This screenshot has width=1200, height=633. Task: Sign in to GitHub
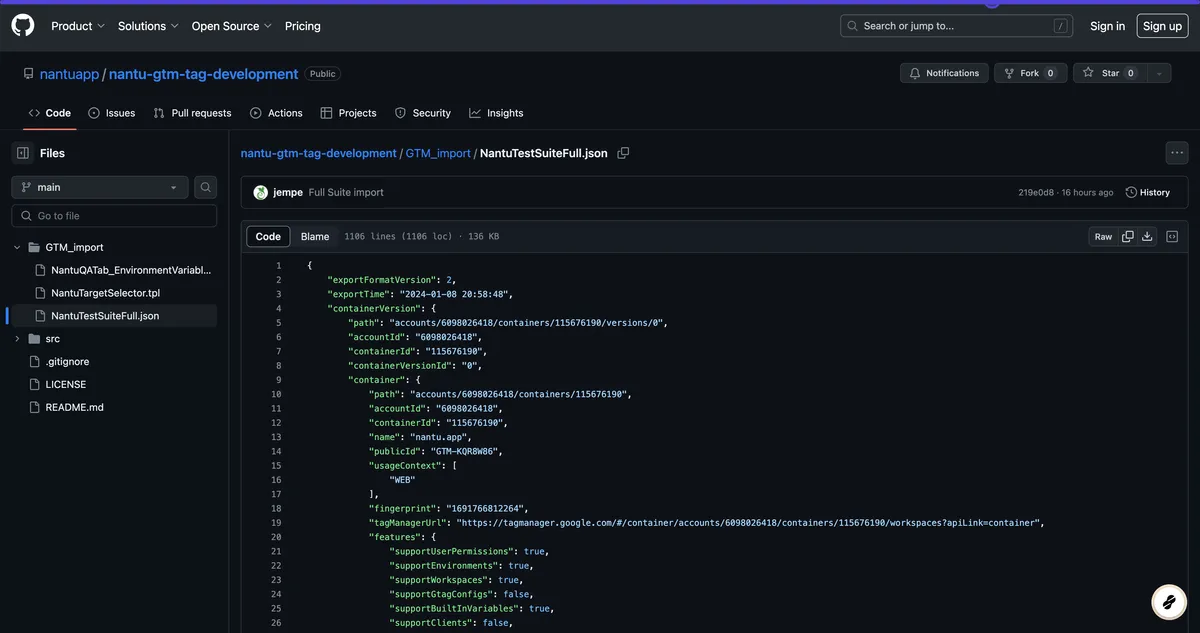(x=1107, y=26)
